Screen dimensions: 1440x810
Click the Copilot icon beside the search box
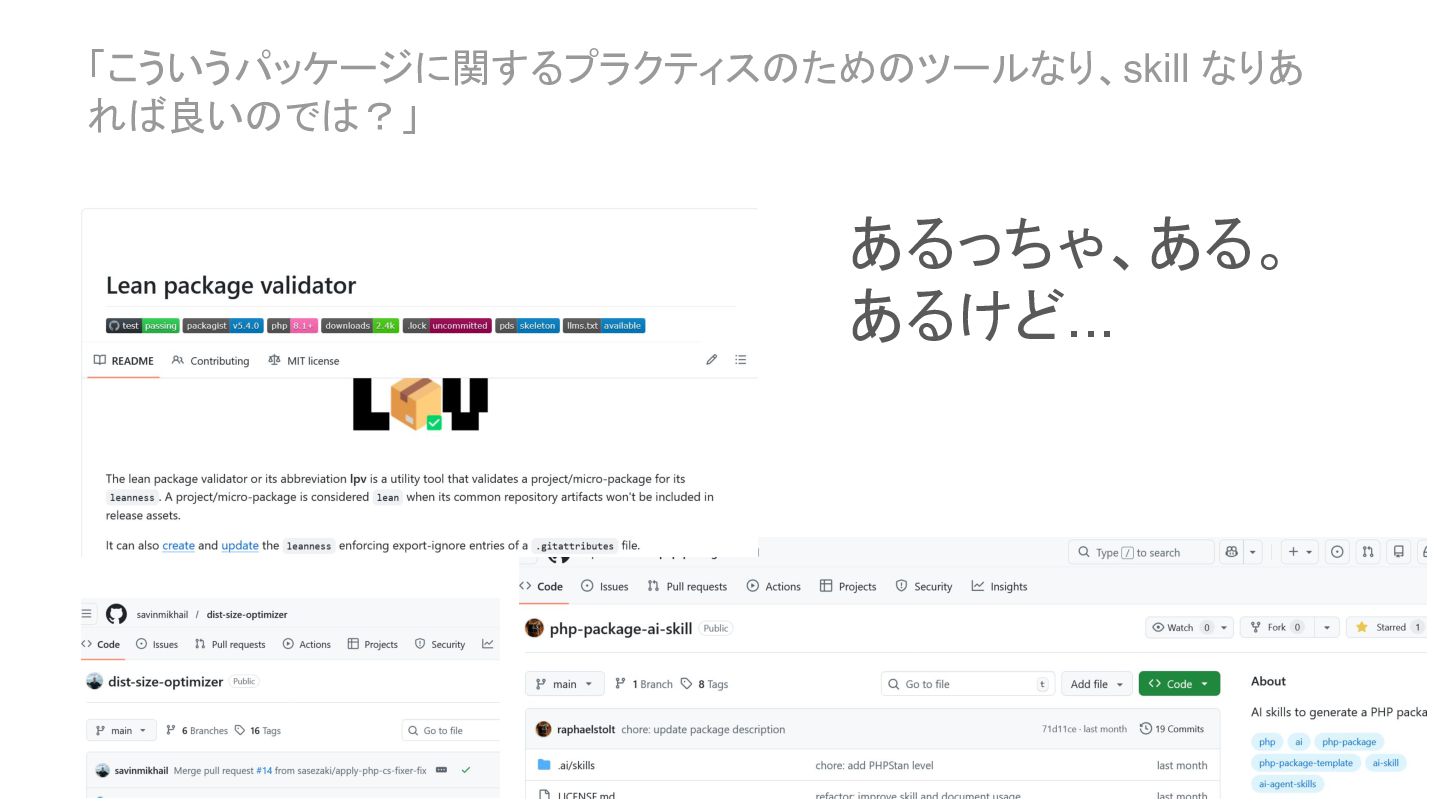pos(1232,552)
